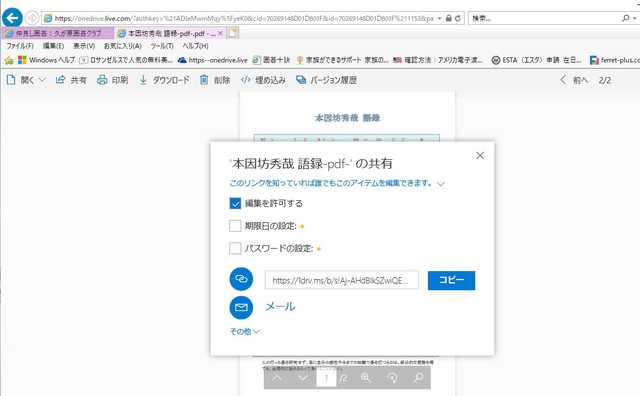Click the 印刷 print toolbar button
The width and height of the screenshot is (640, 396).
[113, 80]
